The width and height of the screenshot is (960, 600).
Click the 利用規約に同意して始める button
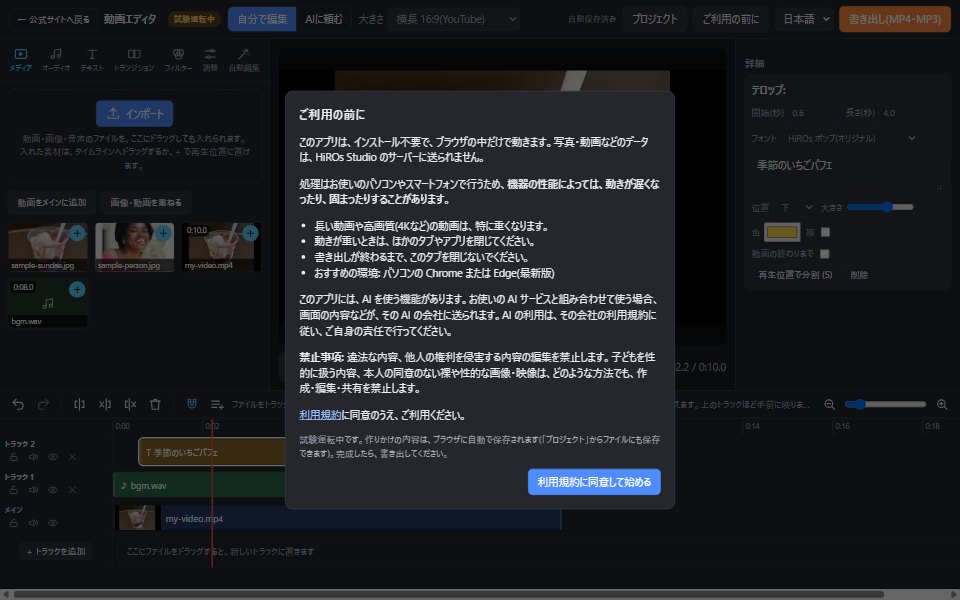(x=594, y=482)
